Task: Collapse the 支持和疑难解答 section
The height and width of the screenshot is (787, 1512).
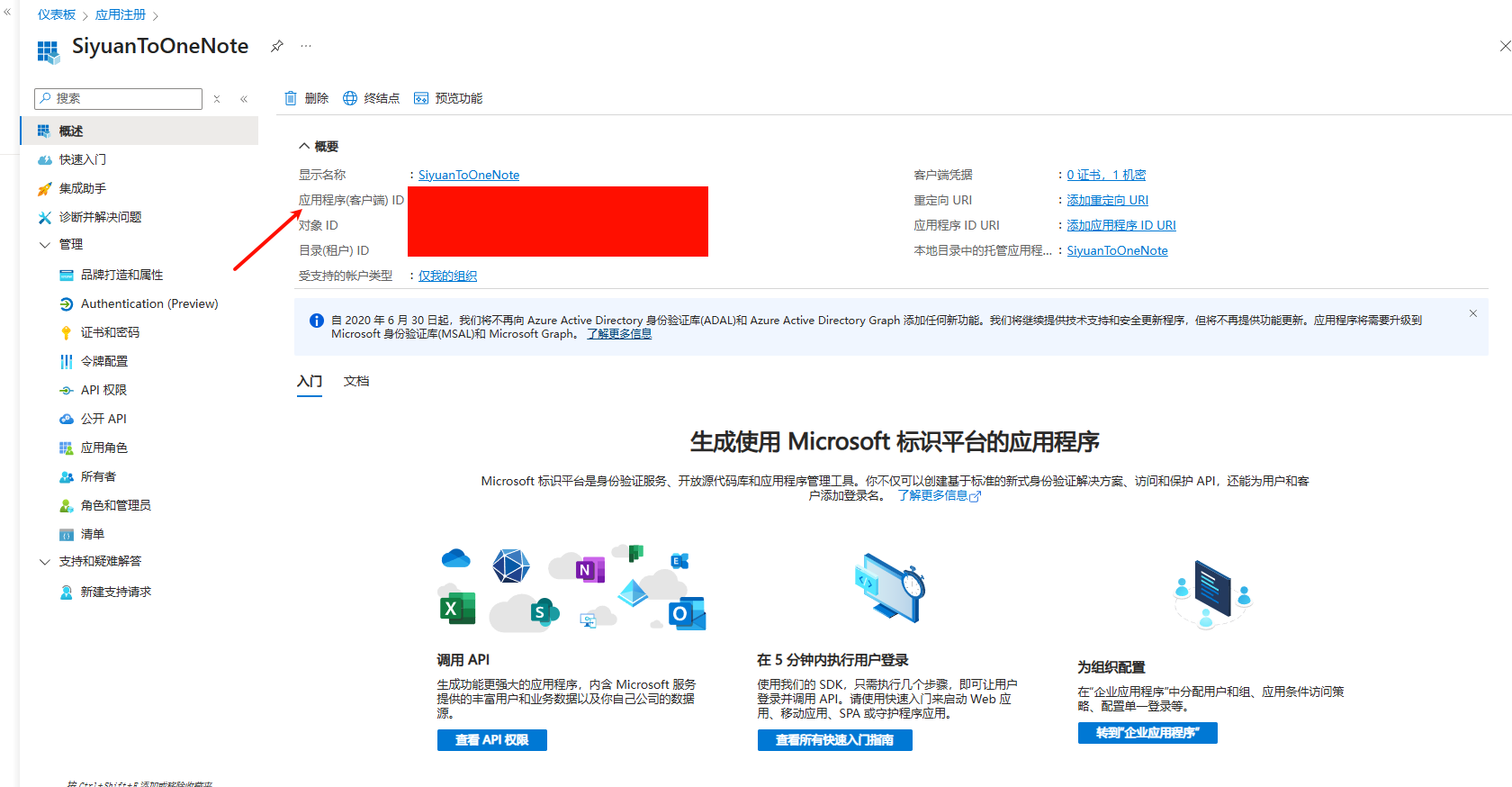Action: 44,562
